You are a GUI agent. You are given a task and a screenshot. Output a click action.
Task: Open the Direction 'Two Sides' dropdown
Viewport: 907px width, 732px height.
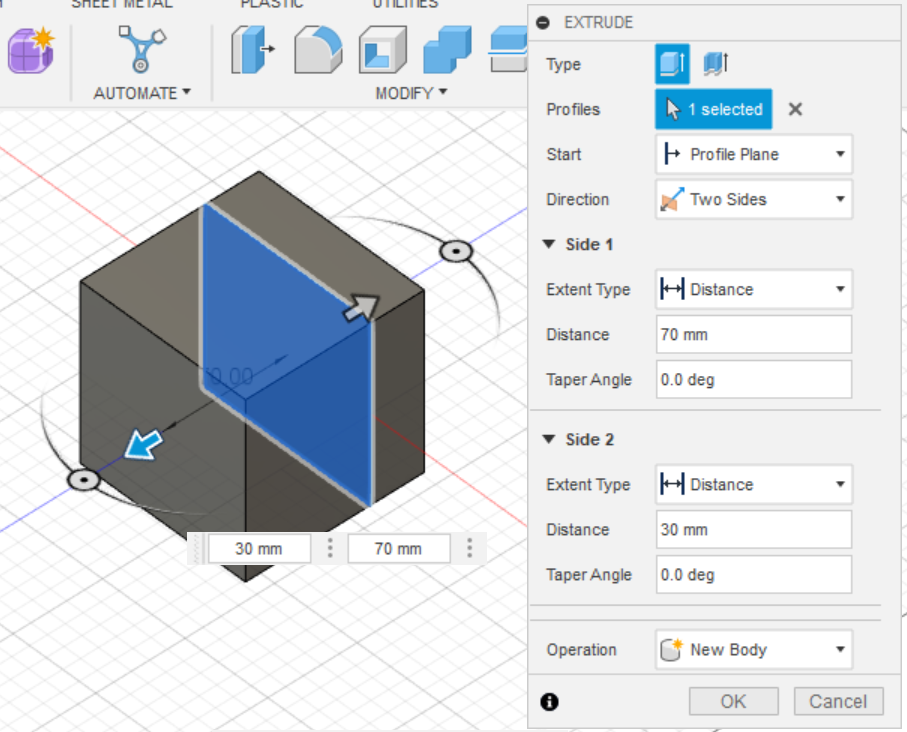tap(754, 199)
